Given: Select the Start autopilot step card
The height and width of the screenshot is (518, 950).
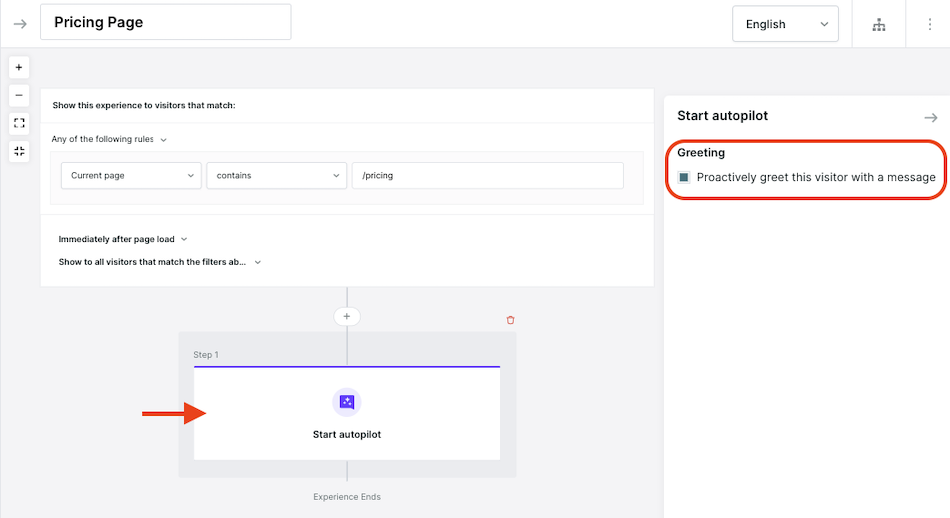Looking at the screenshot, I should point(347,413).
